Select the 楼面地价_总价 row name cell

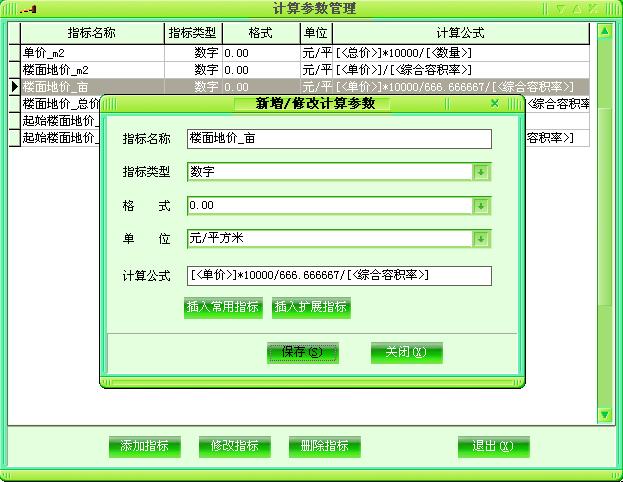coord(60,104)
